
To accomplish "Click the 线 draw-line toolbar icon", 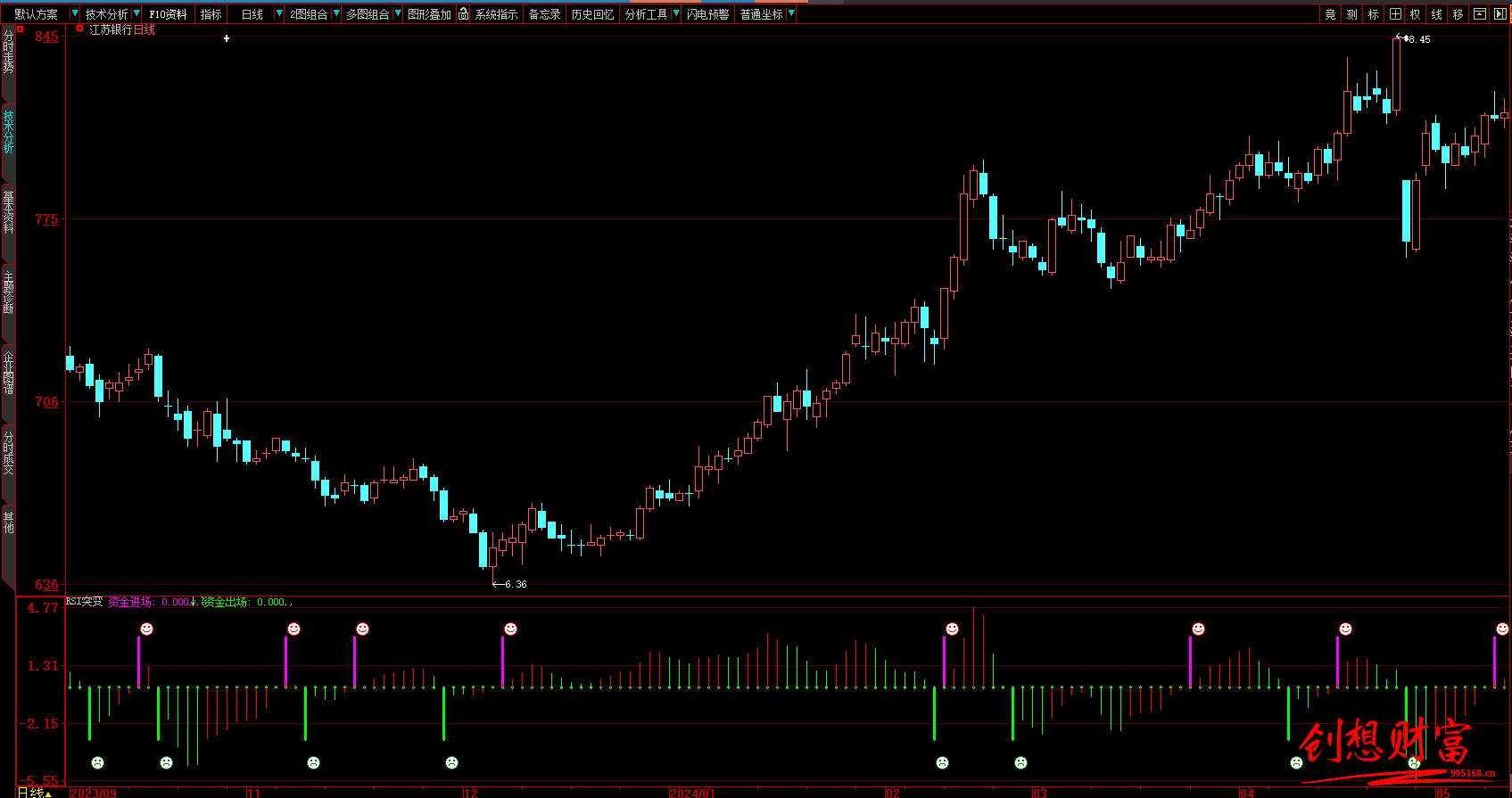I will (x=1436, y=14).
